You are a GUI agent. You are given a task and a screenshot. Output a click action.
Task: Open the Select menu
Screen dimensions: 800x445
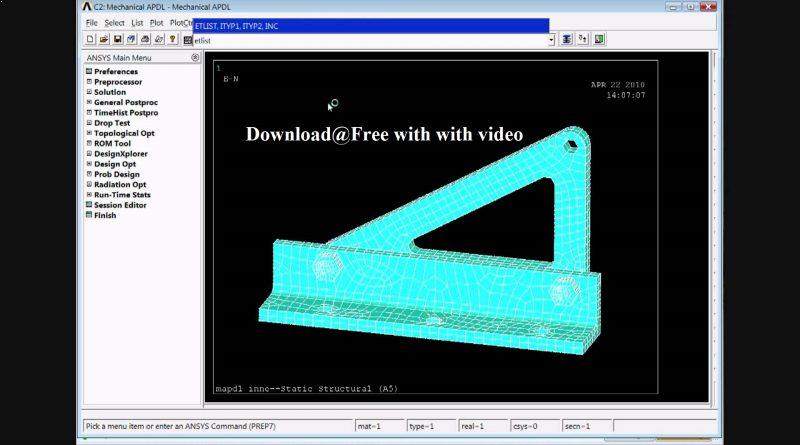pos(114,23)
